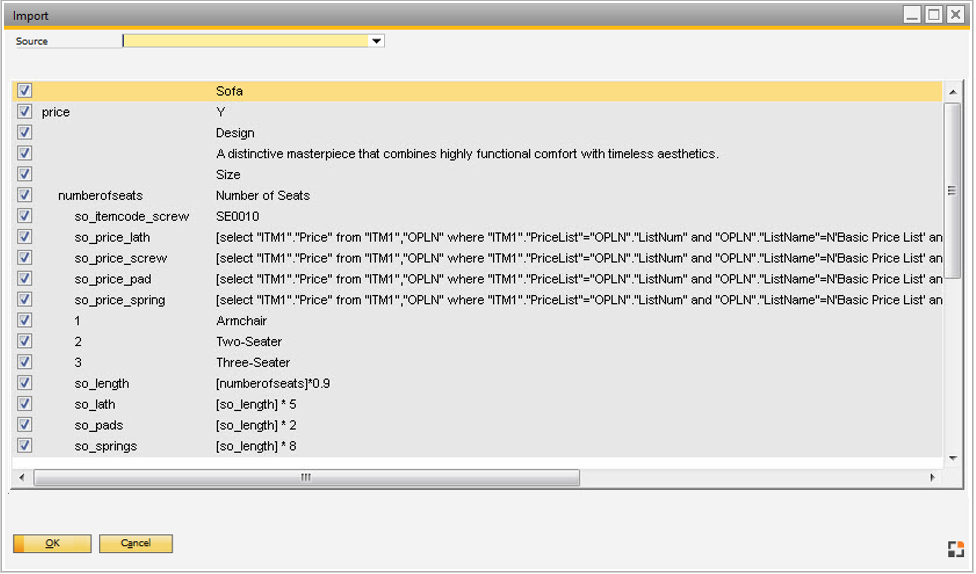Image resolution: width=976 pixels, height=574 pixels.
Task: Uncheck the numberofseats row checkbox
Action: click(25, 195)
